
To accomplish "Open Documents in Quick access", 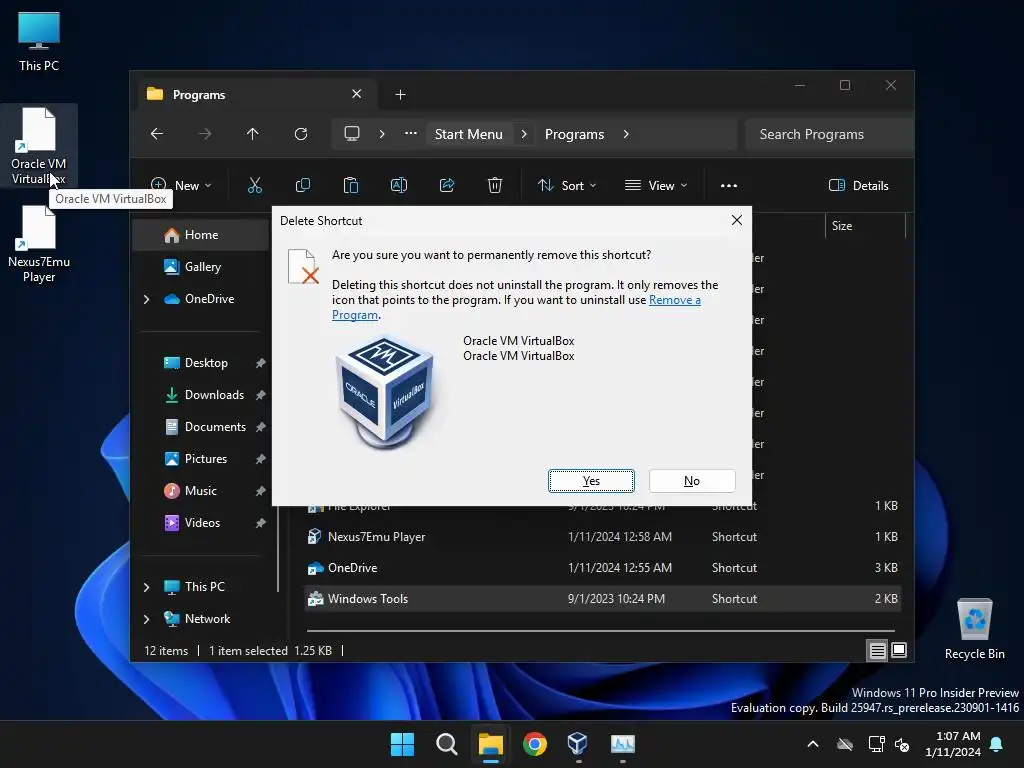I will 205,426.
